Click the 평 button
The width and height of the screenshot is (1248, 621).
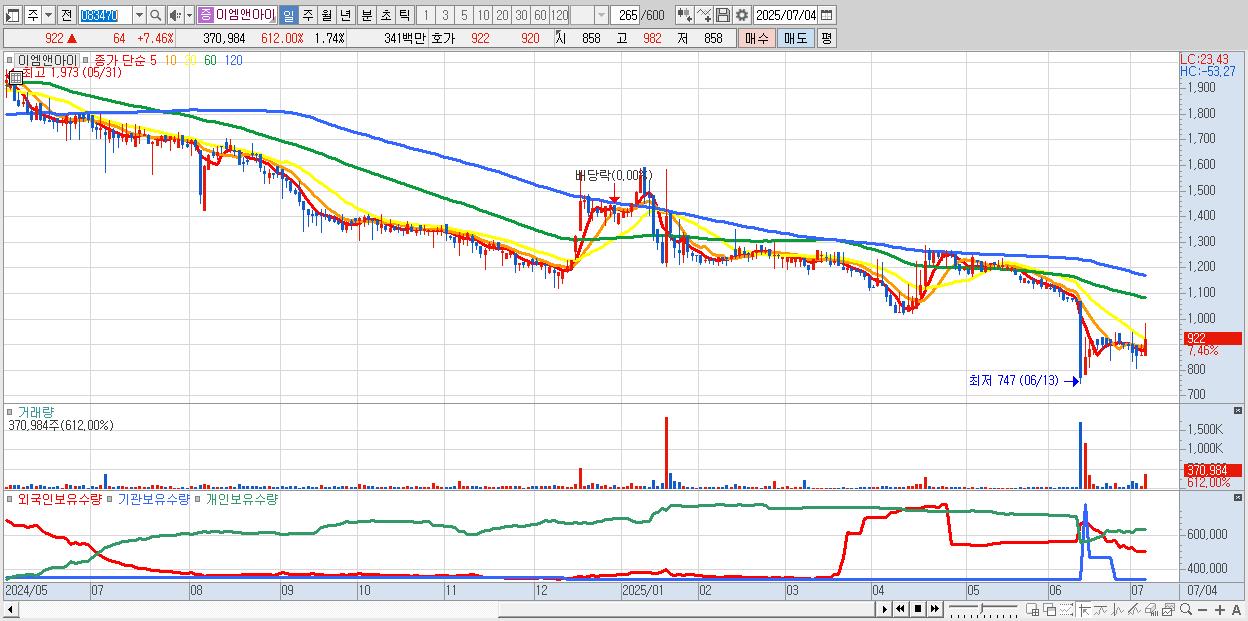pos(826,38)
